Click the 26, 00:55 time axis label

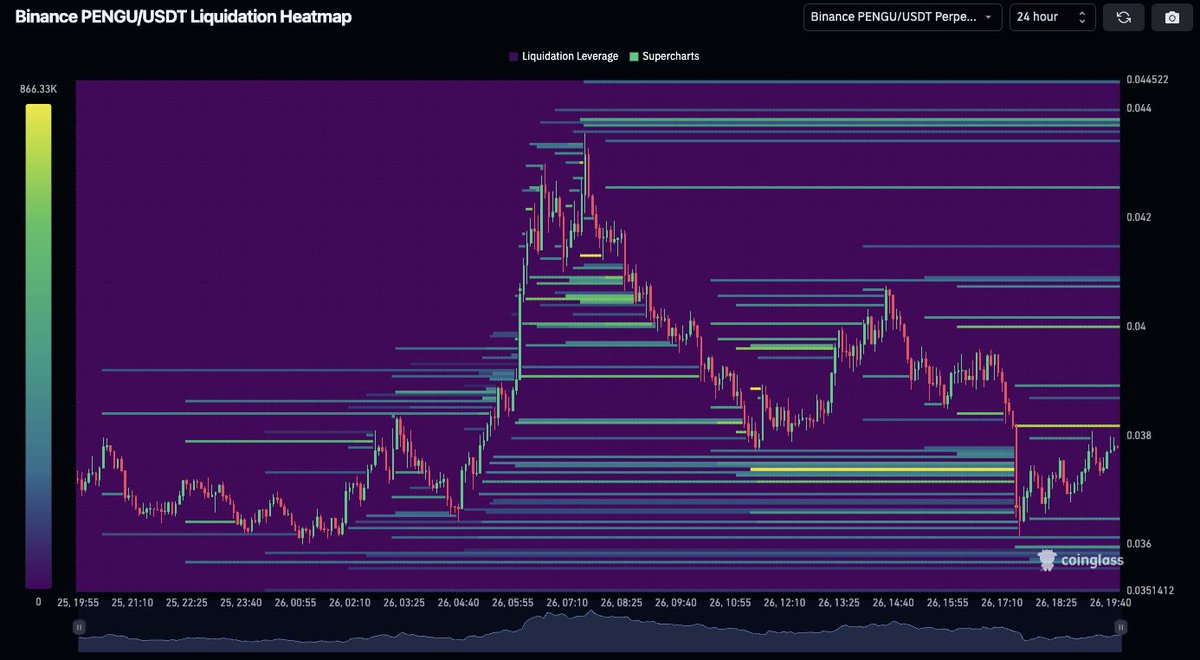(295, 603)
